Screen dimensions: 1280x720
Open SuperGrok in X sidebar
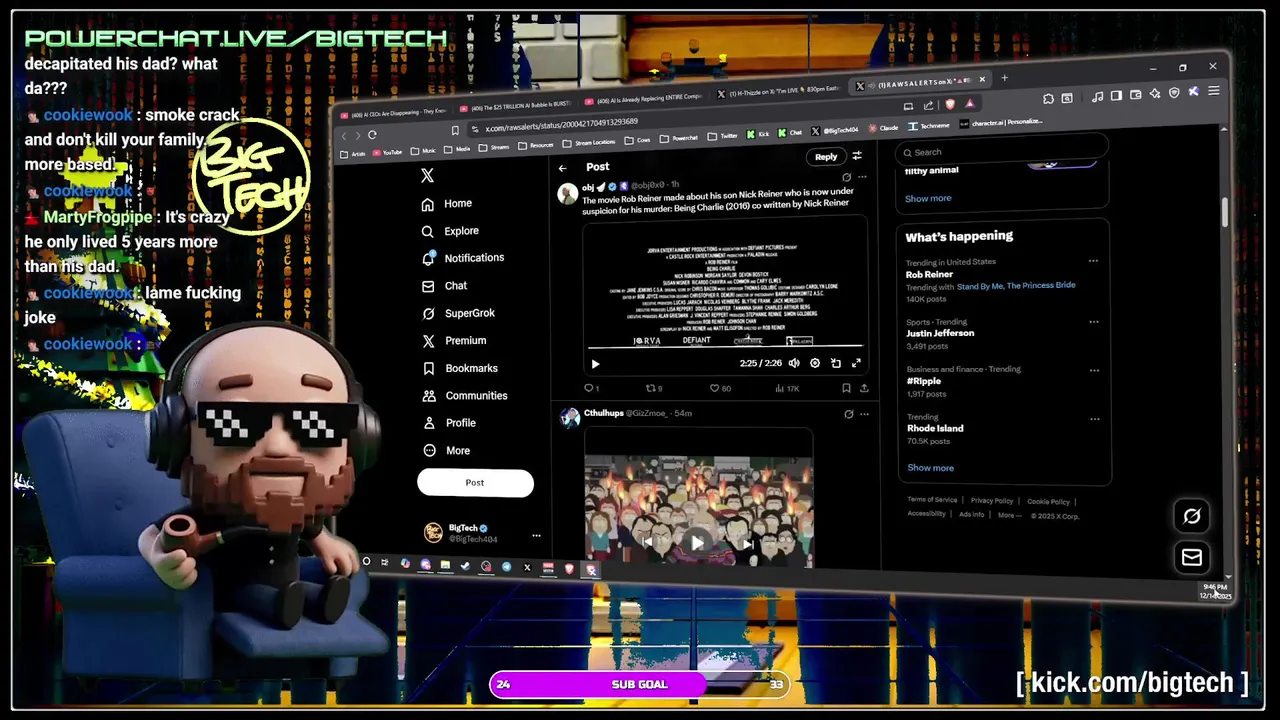458,313
